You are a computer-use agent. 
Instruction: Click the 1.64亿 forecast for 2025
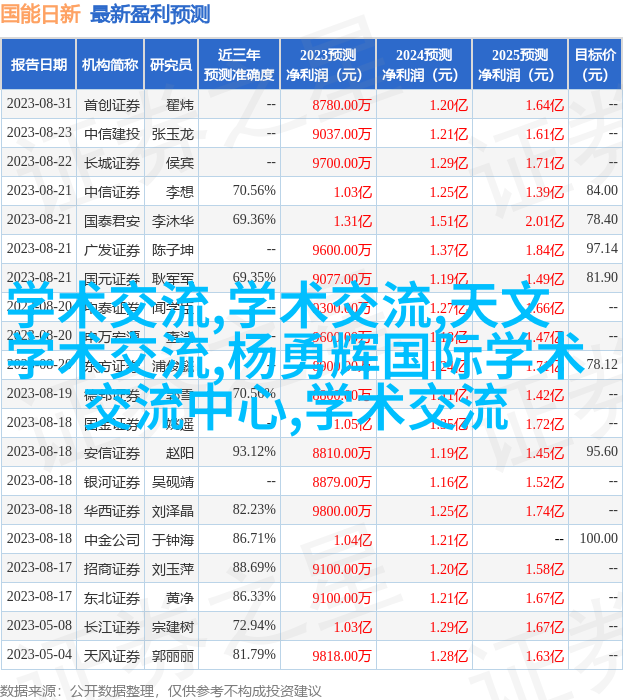click(544, 105)
